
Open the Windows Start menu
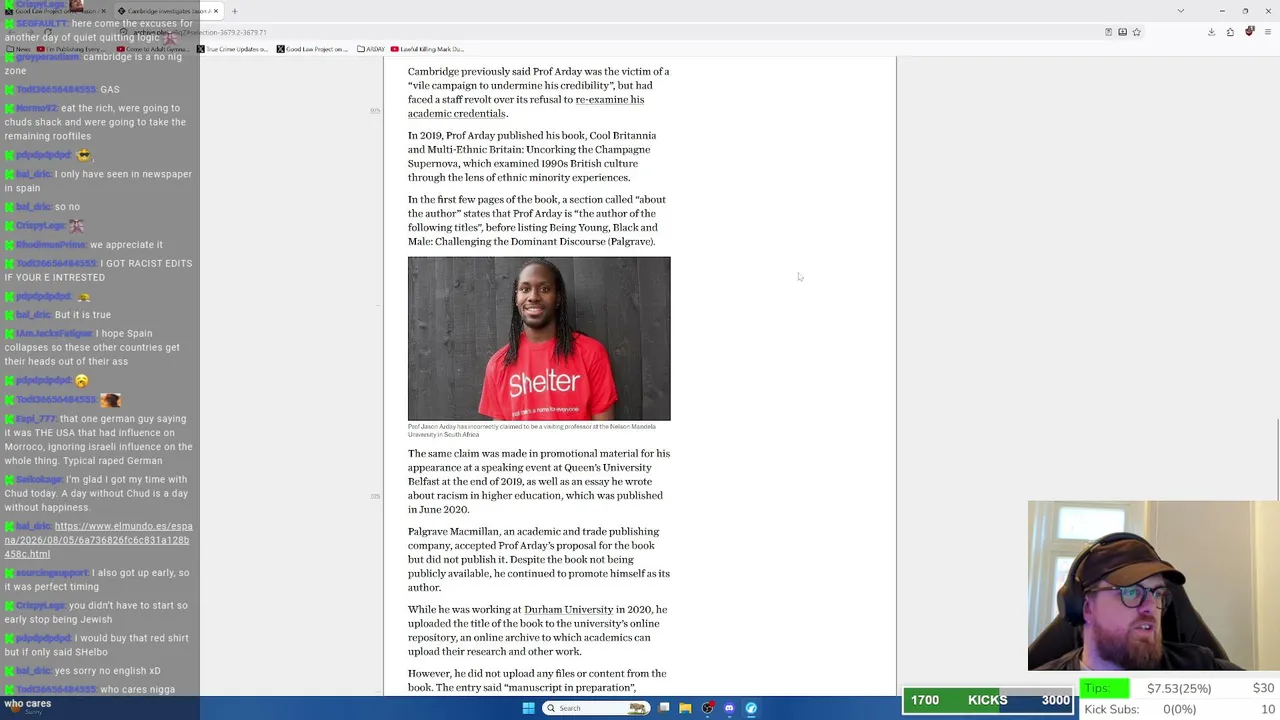click(529, 708)
